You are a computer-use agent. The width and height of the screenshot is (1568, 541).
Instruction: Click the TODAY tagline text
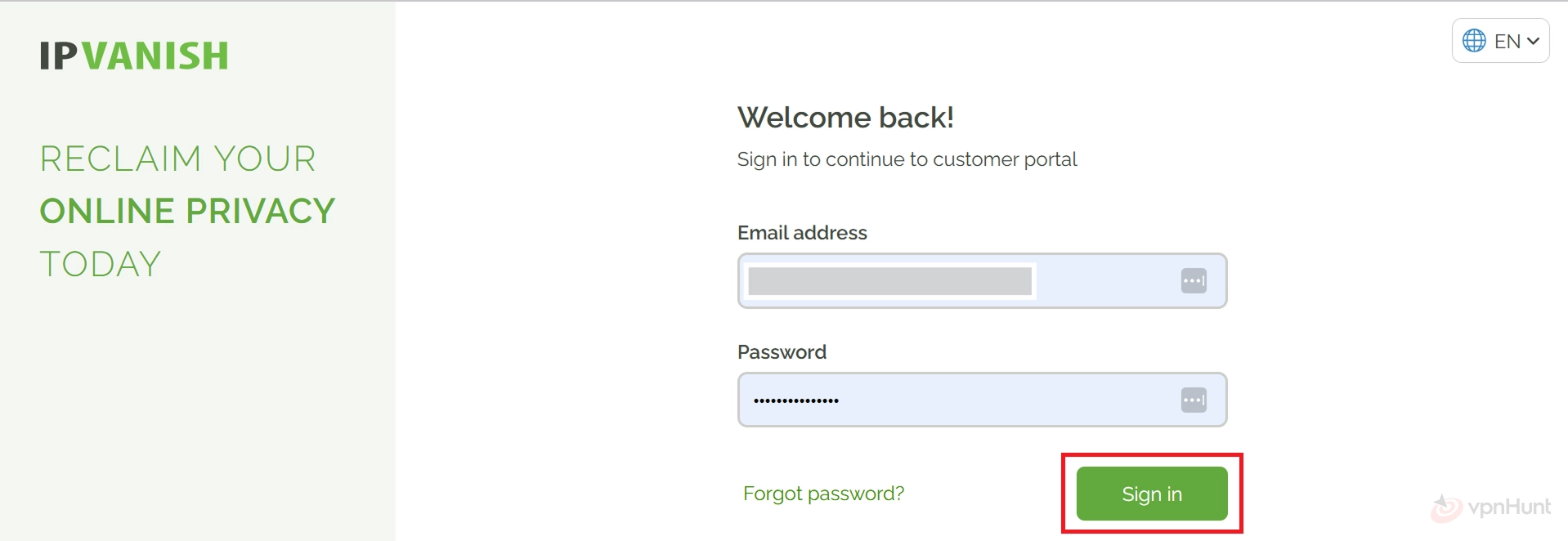point(100,264)
